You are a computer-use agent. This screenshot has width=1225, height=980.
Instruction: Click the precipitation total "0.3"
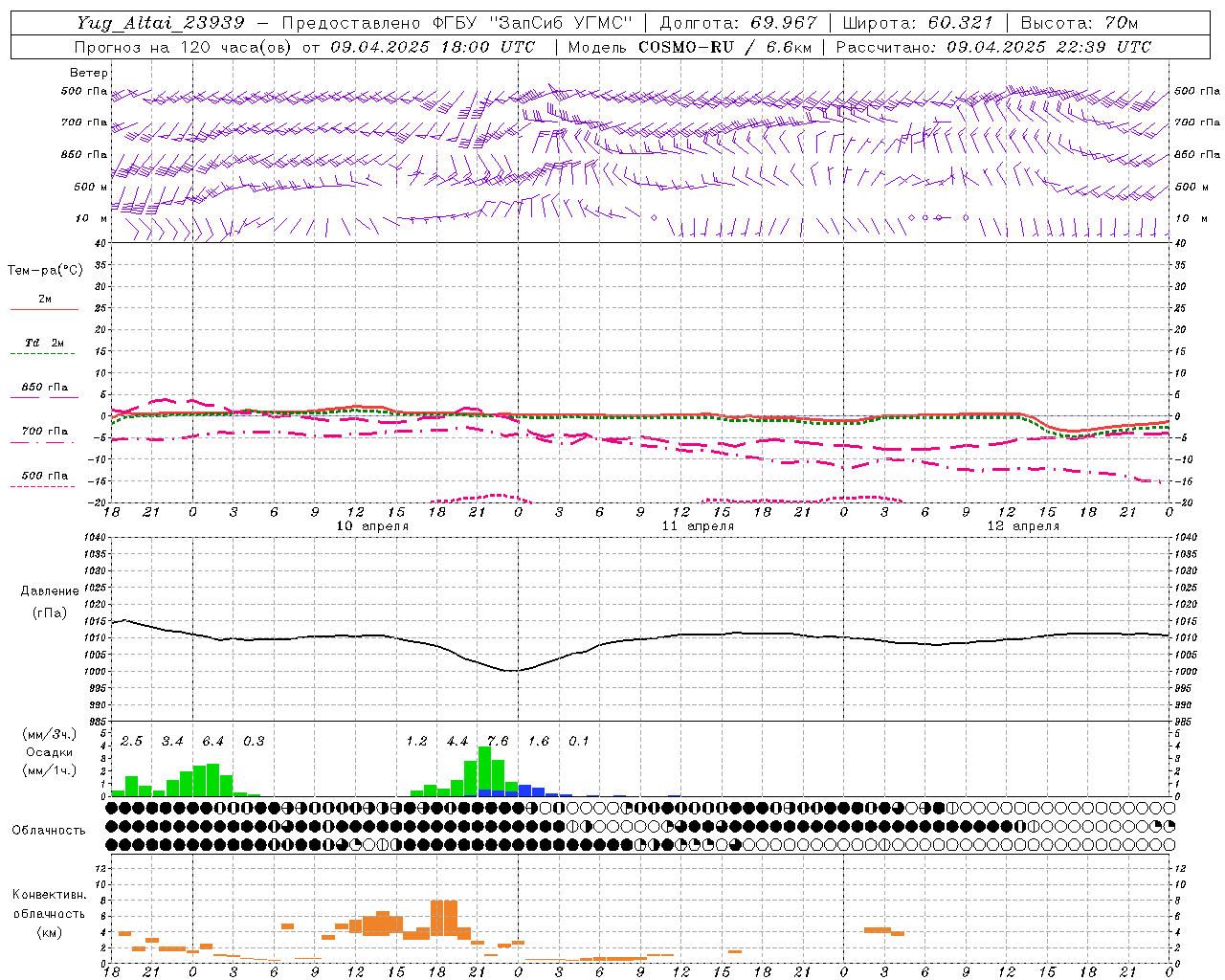point(254,742)
